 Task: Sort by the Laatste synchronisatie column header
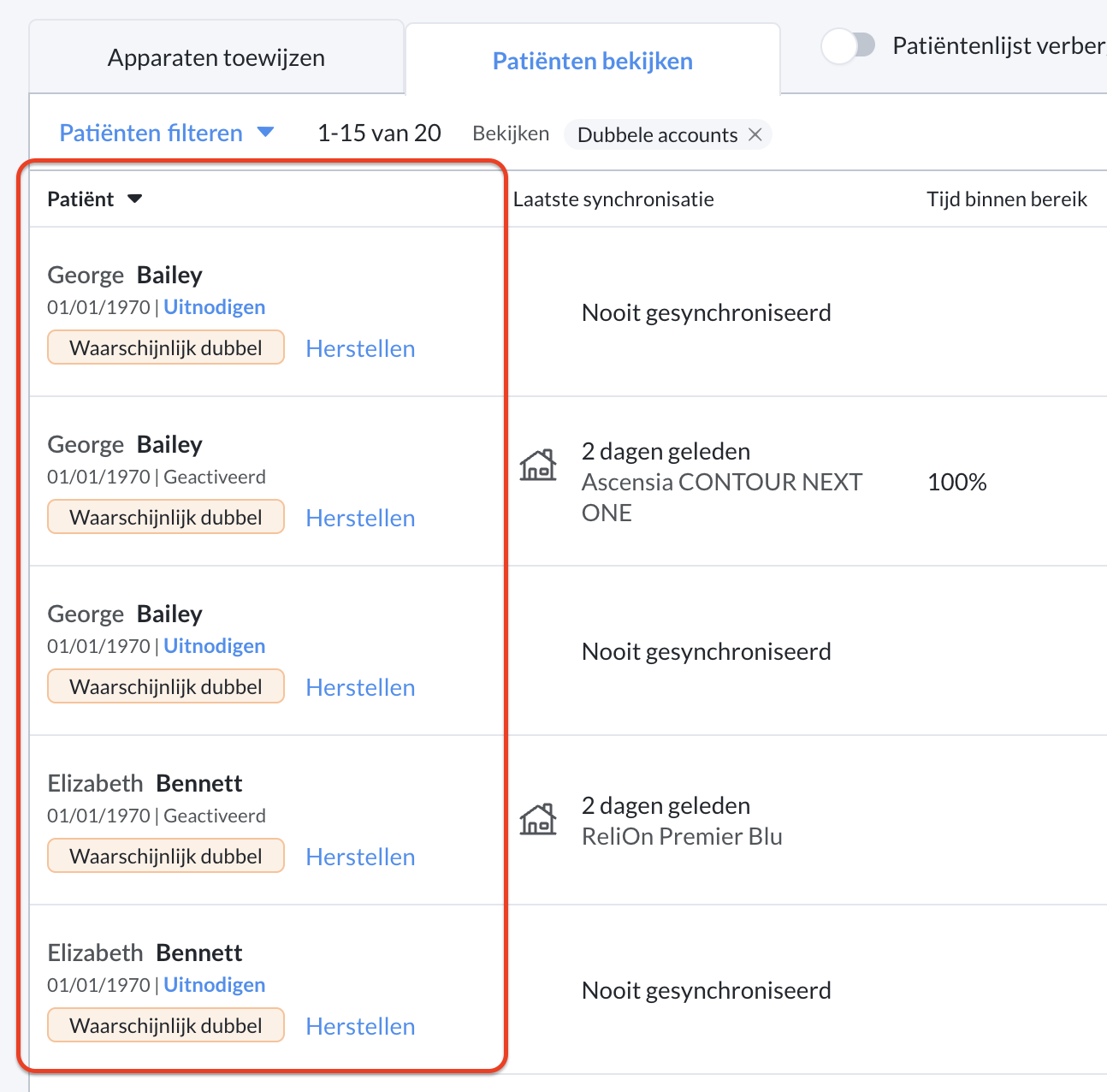point(613,199)
